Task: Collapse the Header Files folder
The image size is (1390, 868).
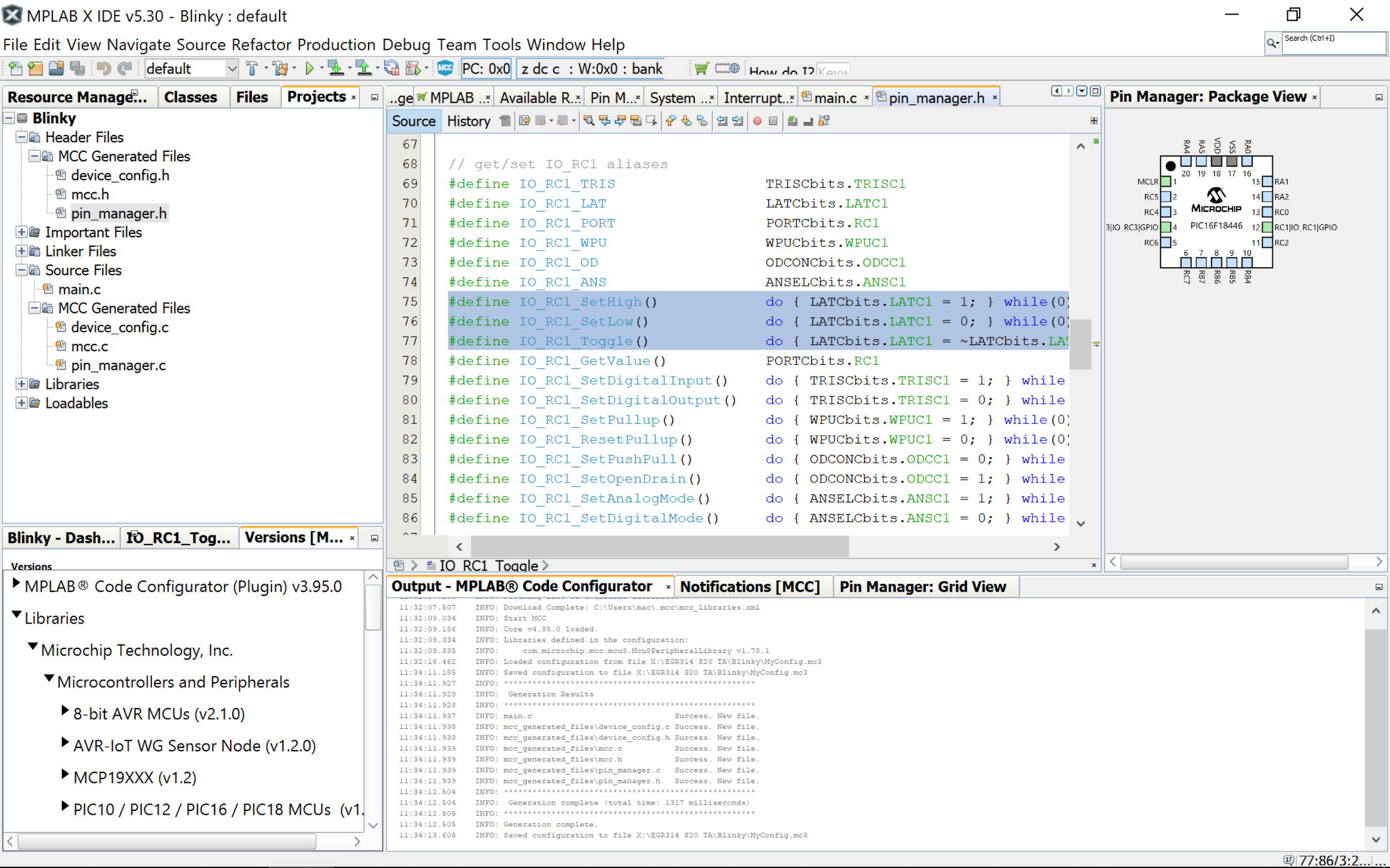Action: (x=21, y=137)
